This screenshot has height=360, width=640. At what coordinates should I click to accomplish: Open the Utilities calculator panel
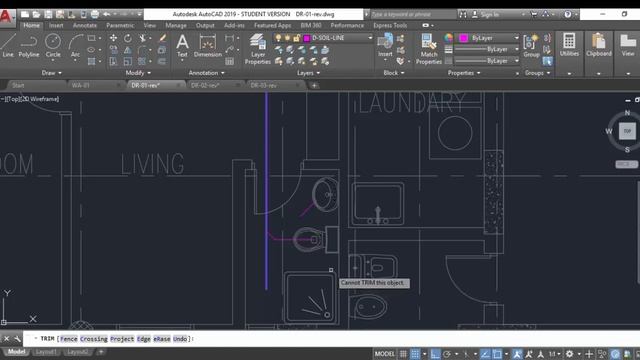click(569, 45)
